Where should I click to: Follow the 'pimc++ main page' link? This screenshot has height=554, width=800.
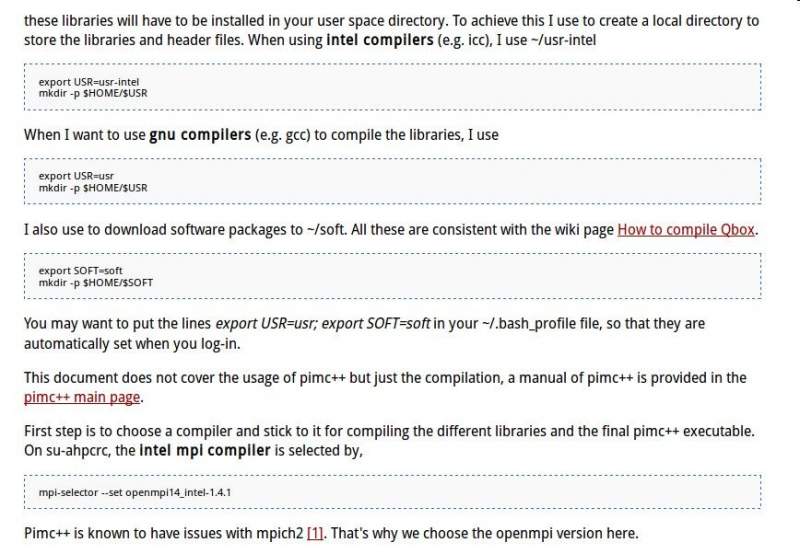pyautogui.click(x=83, y=397)
